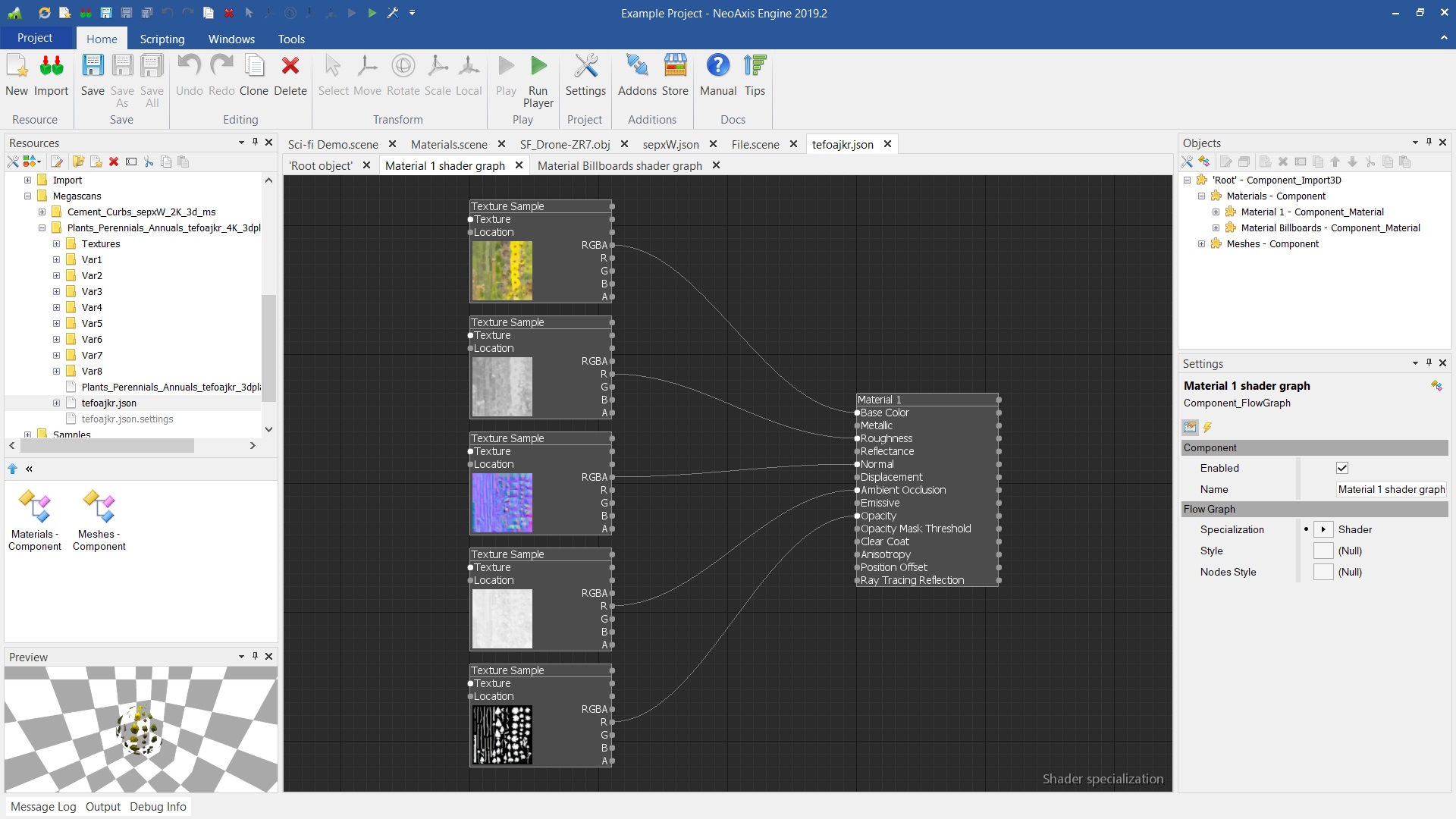Collapse the Megascans folder
1456x819 pixels.
coord(28,196)
